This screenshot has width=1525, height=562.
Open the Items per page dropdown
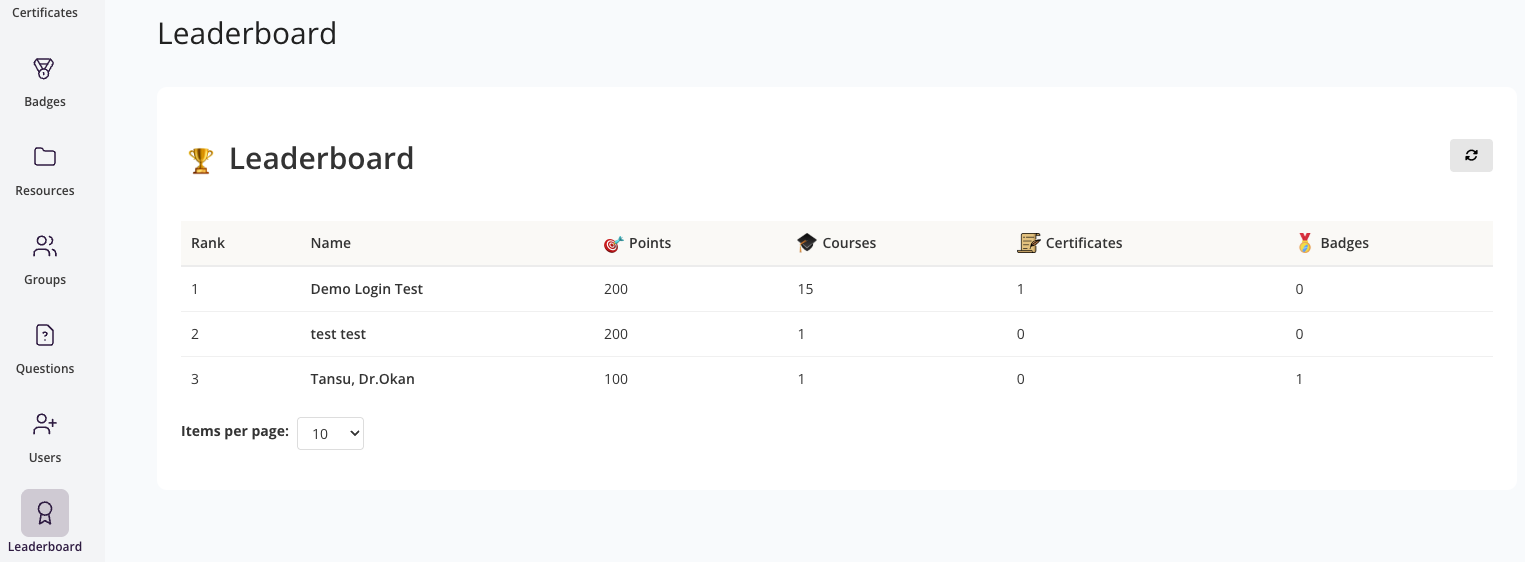coord(330,433)
